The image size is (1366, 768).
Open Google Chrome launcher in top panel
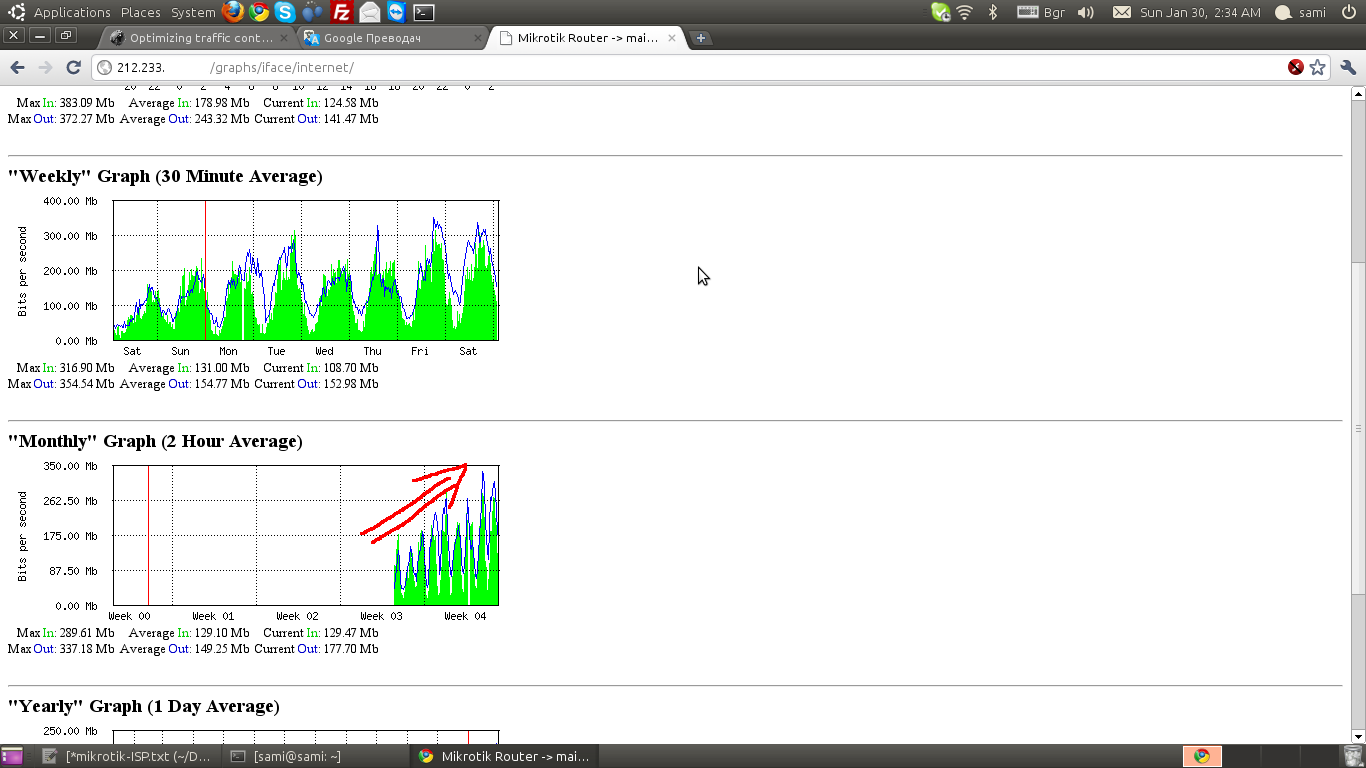[259, 12]
